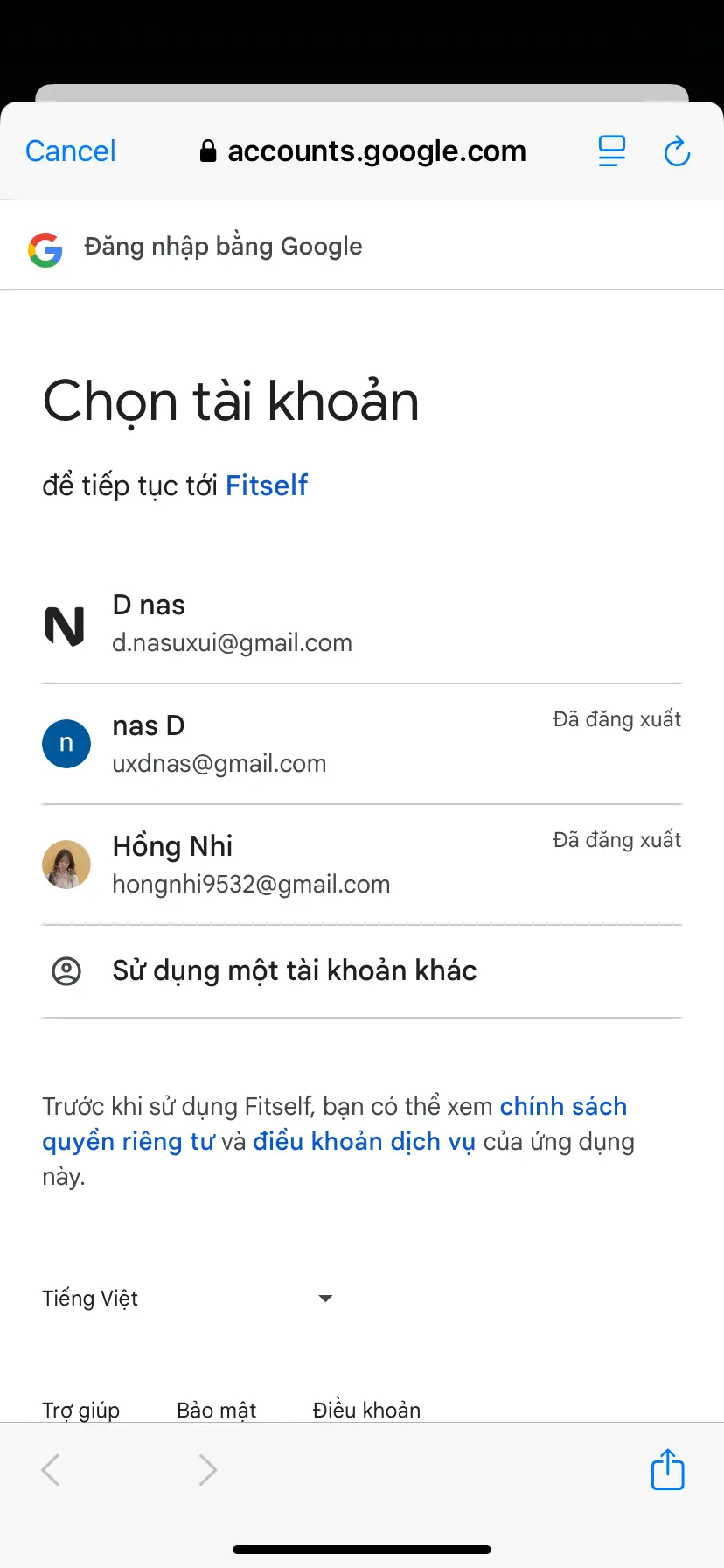Choose the uxdnas@gmail.com account
The height and width of the screenshot is (1568, 724).
(x=362, y=744)
